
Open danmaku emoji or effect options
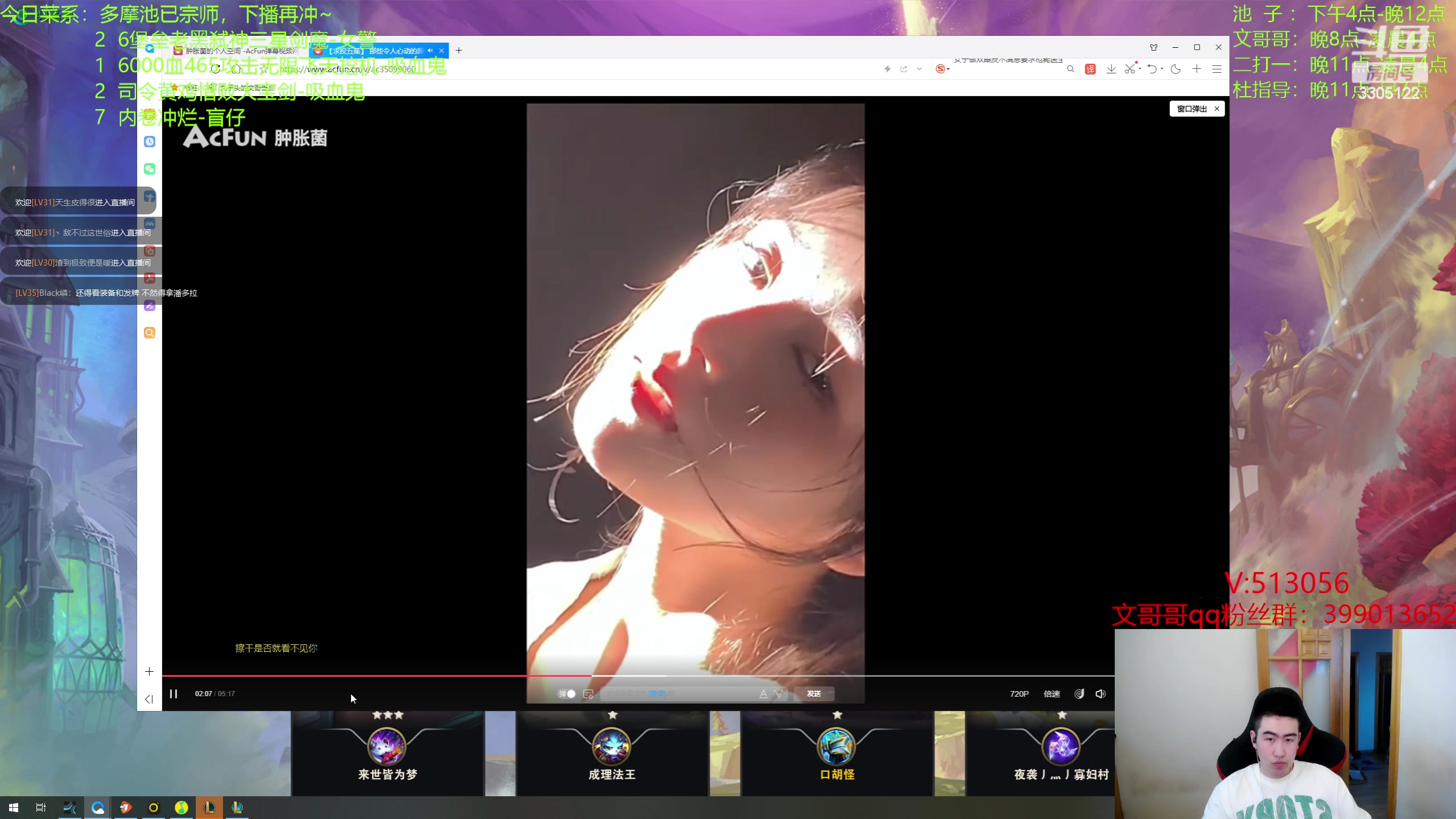tap(779, 693)
